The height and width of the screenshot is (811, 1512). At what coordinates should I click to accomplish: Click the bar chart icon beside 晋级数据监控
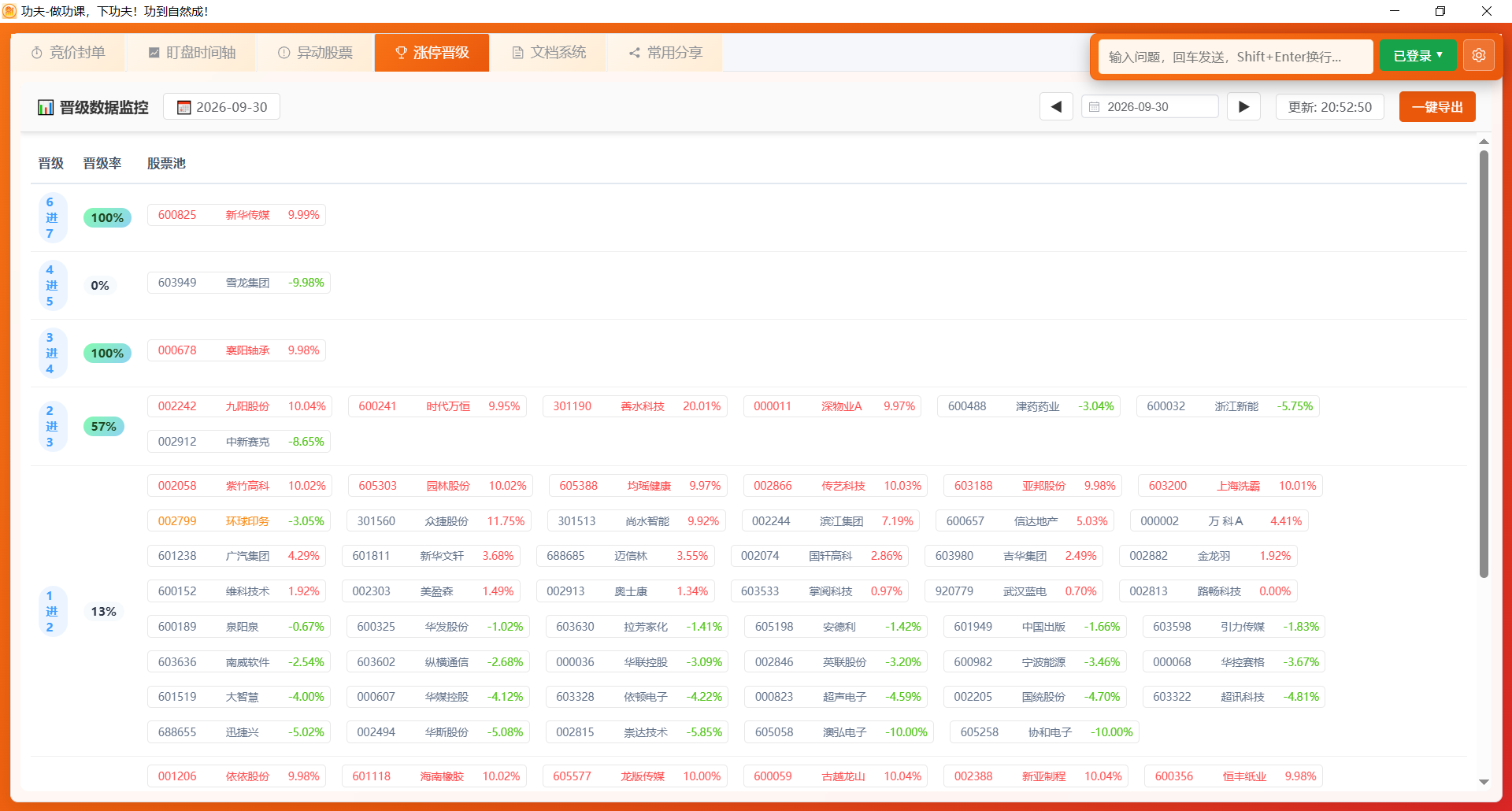[x=46, y=107]
